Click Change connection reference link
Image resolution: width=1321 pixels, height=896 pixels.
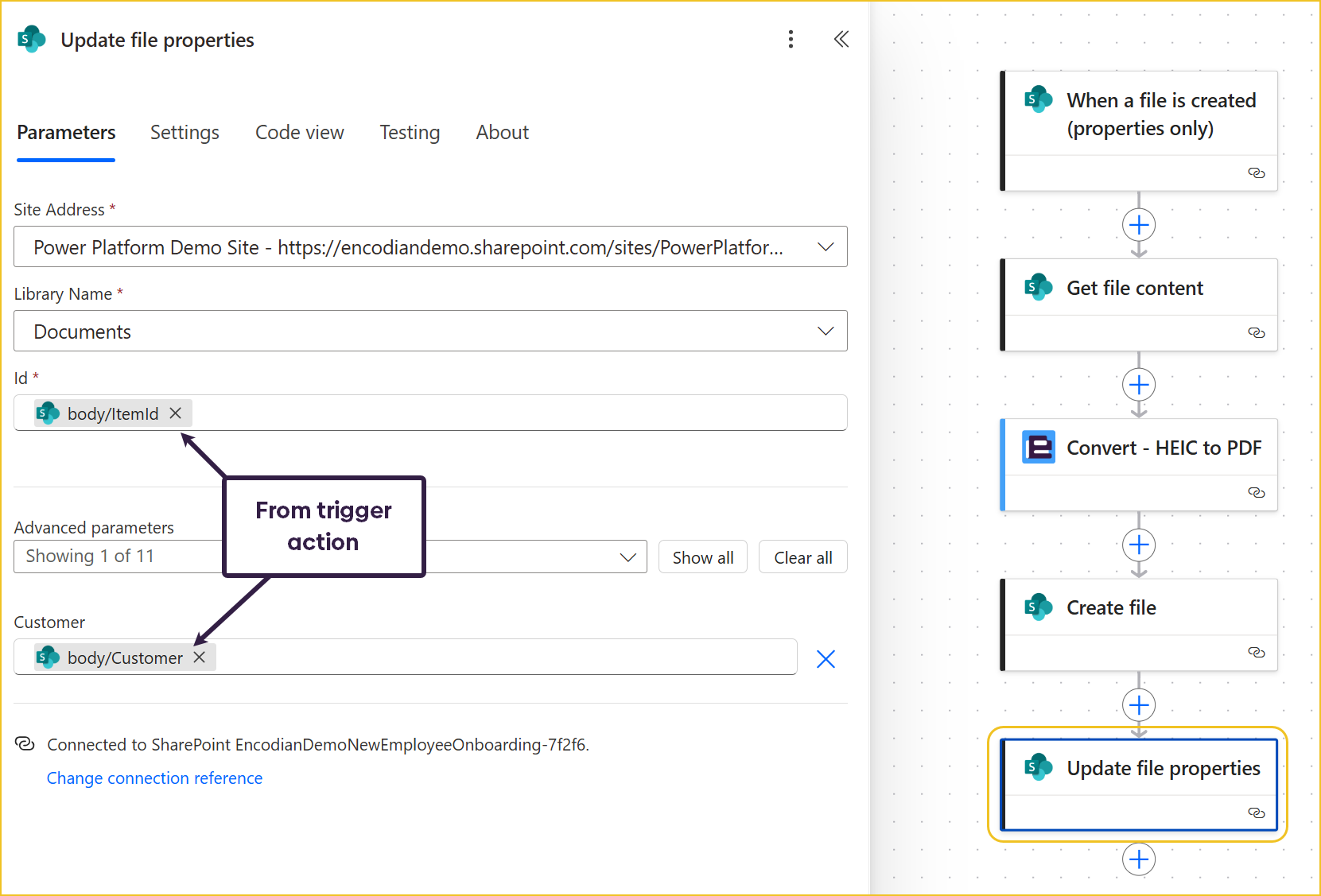click(154, 778)
